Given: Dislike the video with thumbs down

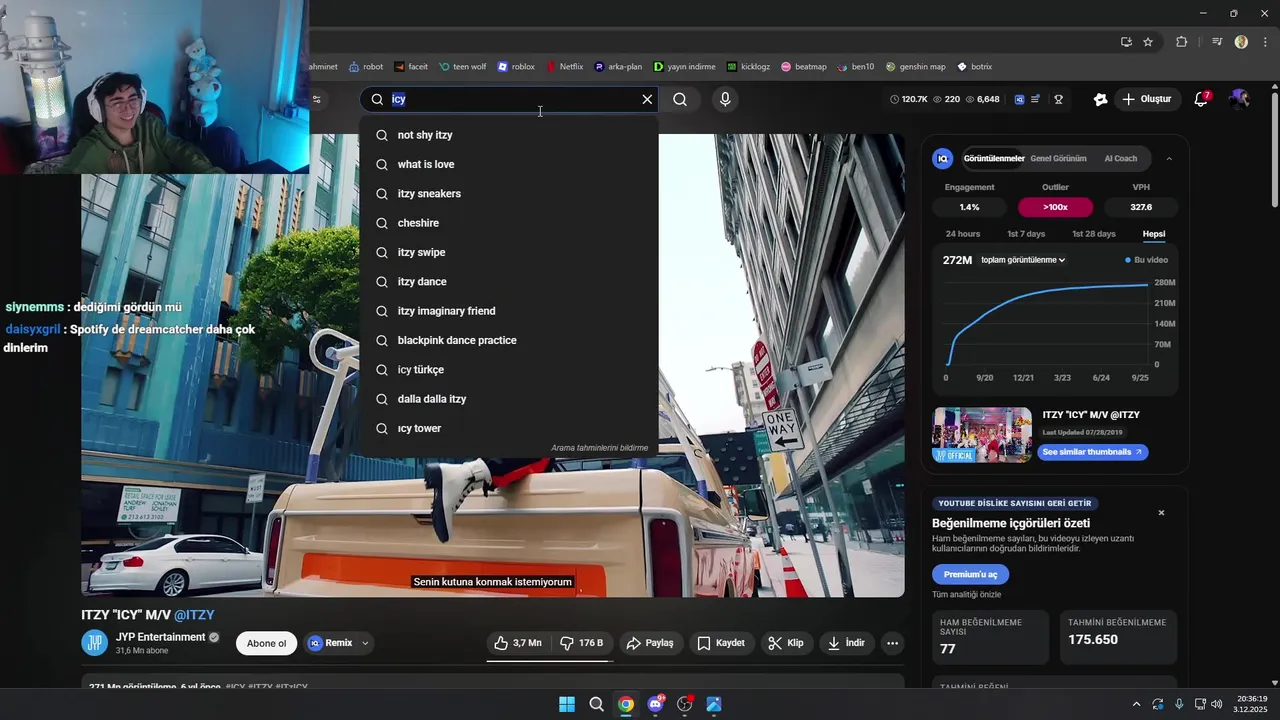Looking at the screenshot, I should coord(581,643).
